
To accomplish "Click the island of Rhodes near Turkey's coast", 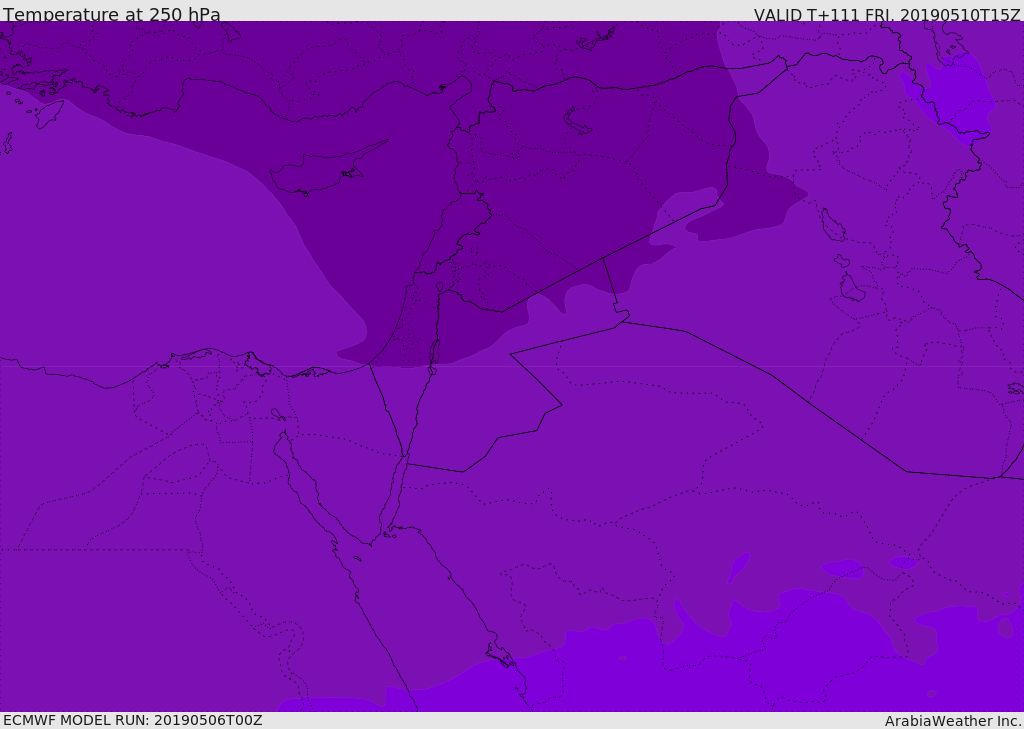I will [49, 114].
